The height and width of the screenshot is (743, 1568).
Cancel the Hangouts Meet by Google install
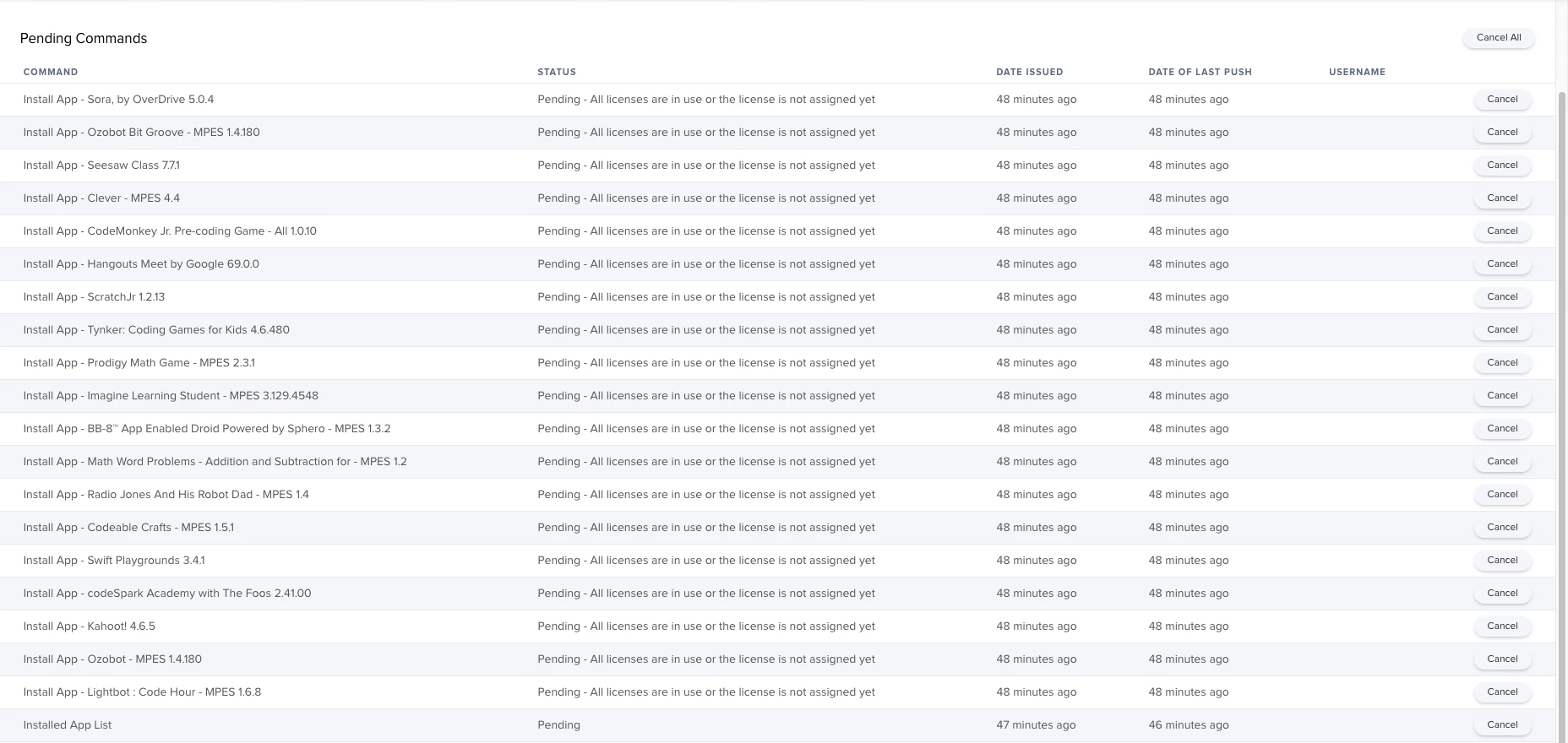1502,264
